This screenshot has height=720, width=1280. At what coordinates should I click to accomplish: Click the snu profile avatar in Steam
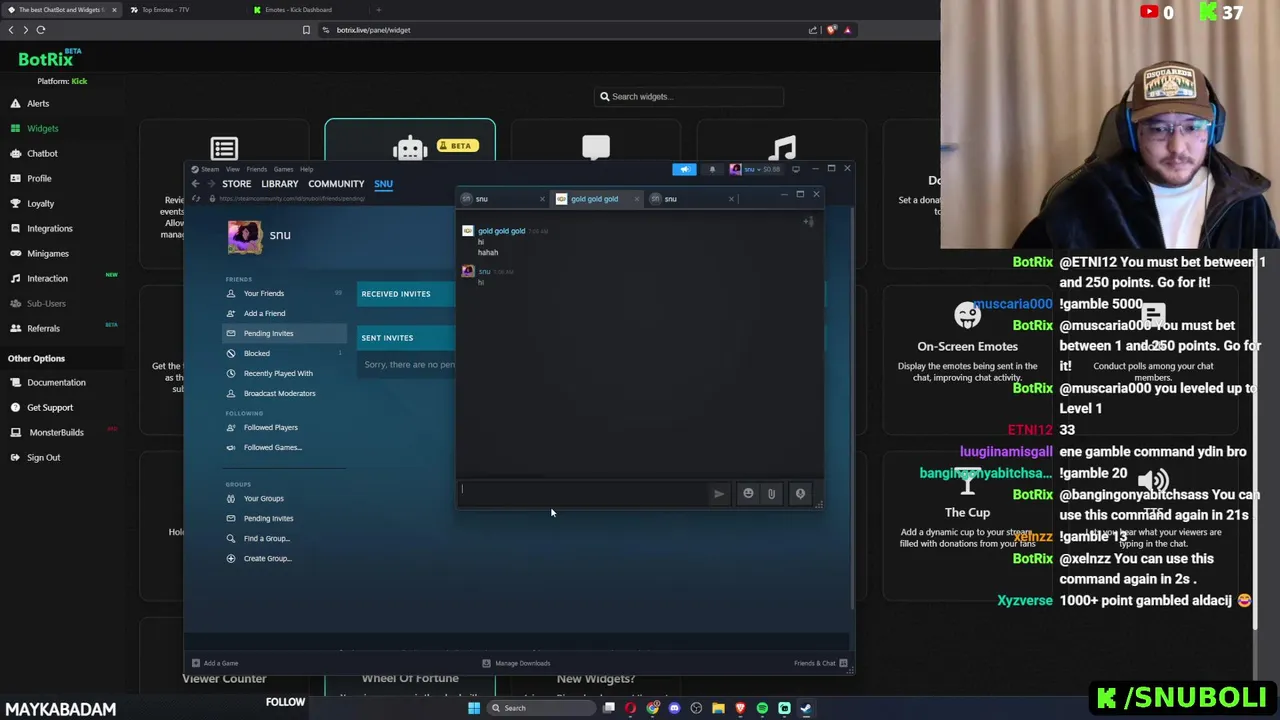244,237
